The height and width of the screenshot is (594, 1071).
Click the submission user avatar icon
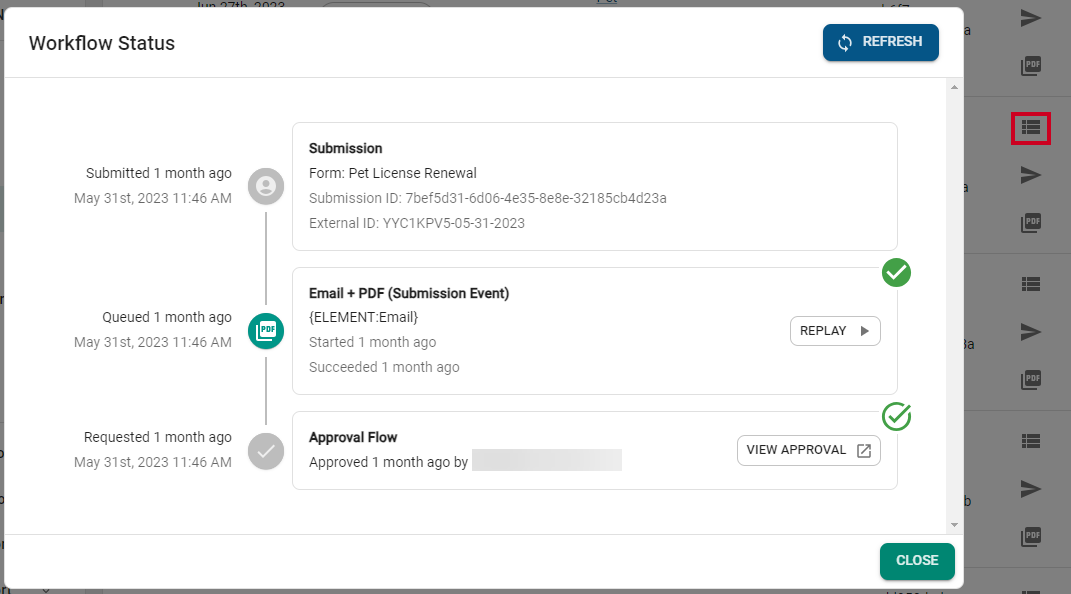(x=266, y=186)
